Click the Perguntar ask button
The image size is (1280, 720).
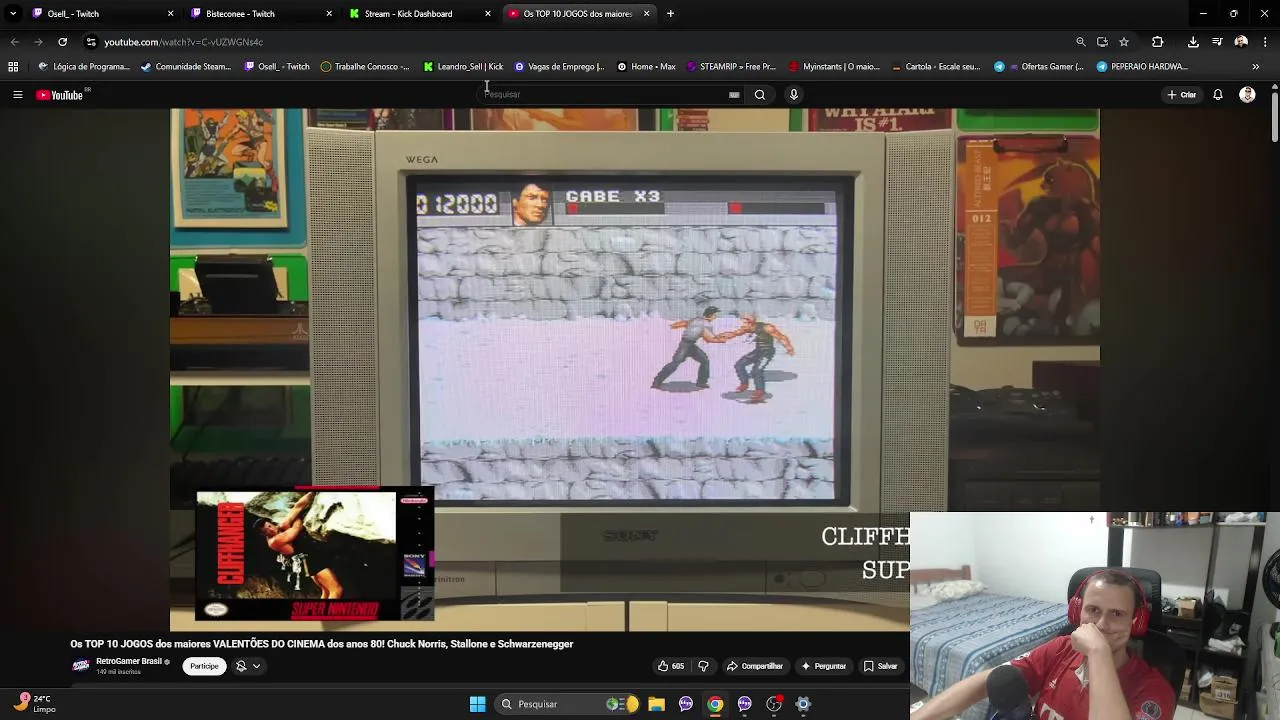click(823, 666)
